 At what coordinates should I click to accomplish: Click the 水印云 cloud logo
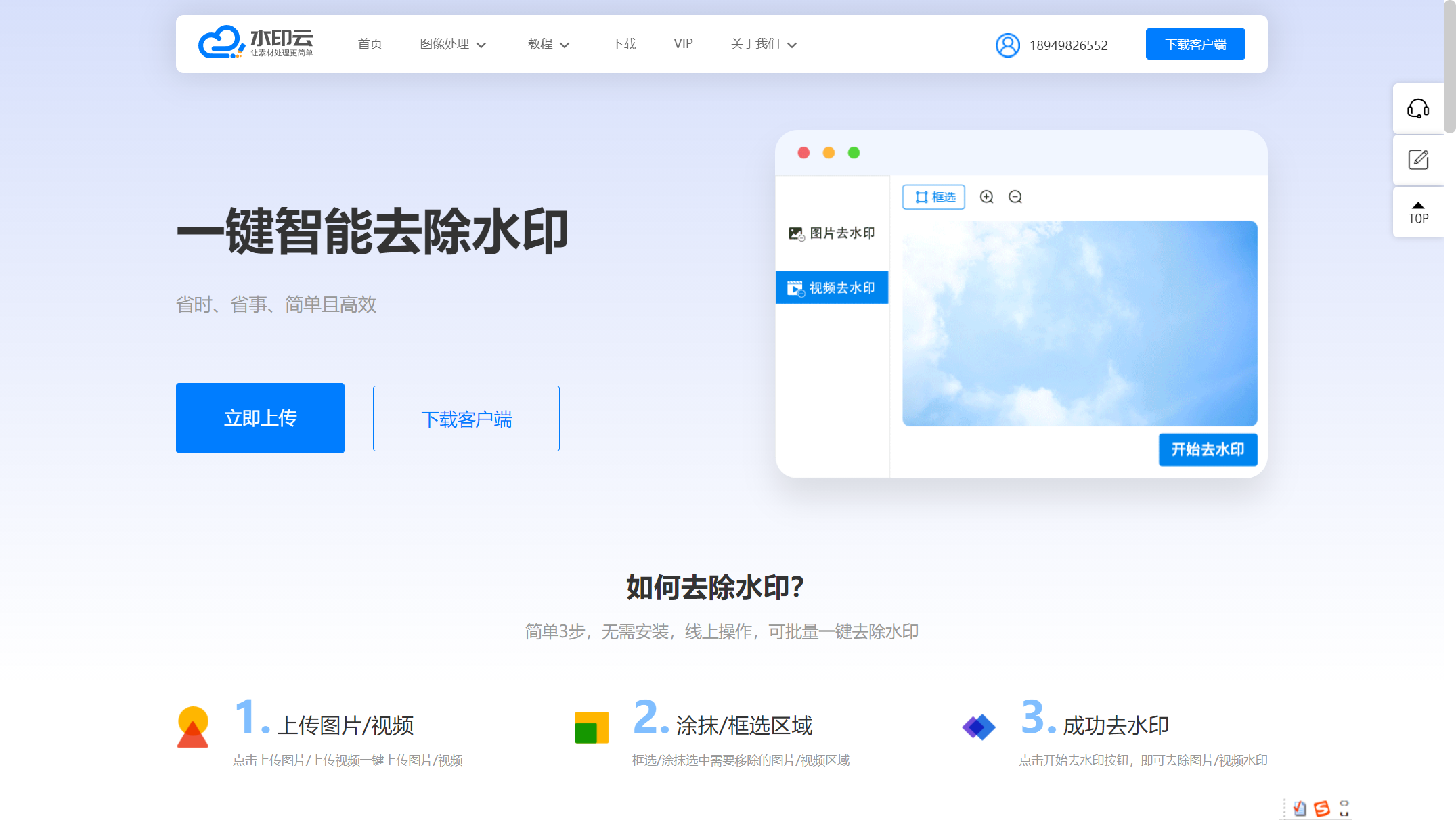255,43
